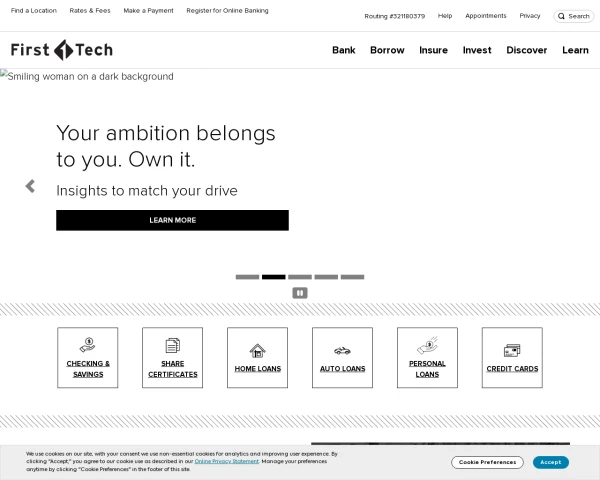Open the Invest menu
600x480 pixels.
click(477, 50)
